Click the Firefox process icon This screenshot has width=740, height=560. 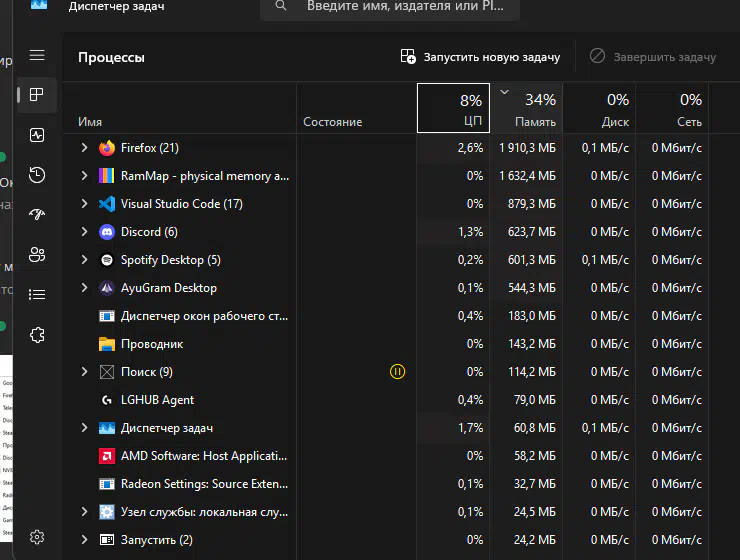[107, 148]
